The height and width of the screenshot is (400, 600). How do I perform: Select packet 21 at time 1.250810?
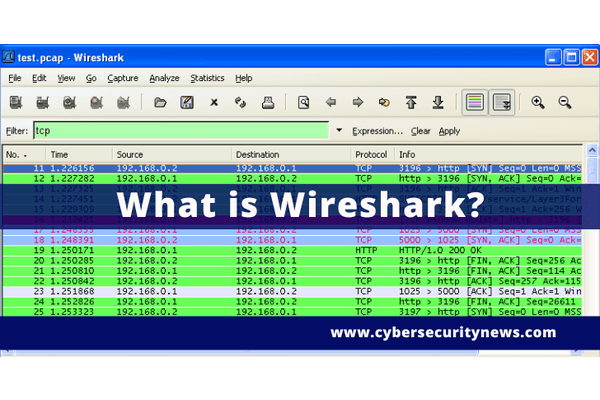[292, 271]
